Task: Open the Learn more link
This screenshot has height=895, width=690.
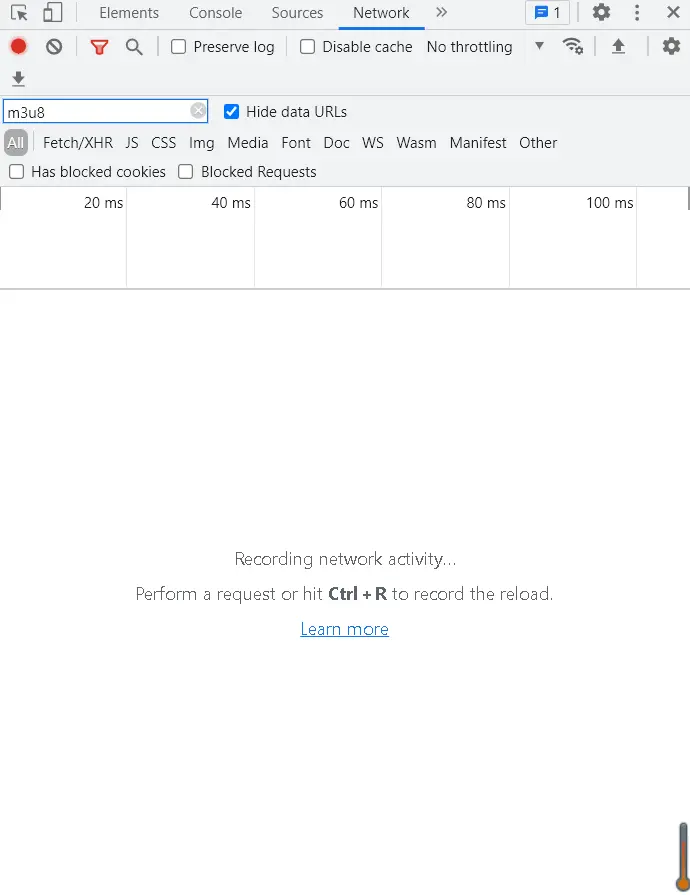Action: pyautogui.click(x=345, y=629)
